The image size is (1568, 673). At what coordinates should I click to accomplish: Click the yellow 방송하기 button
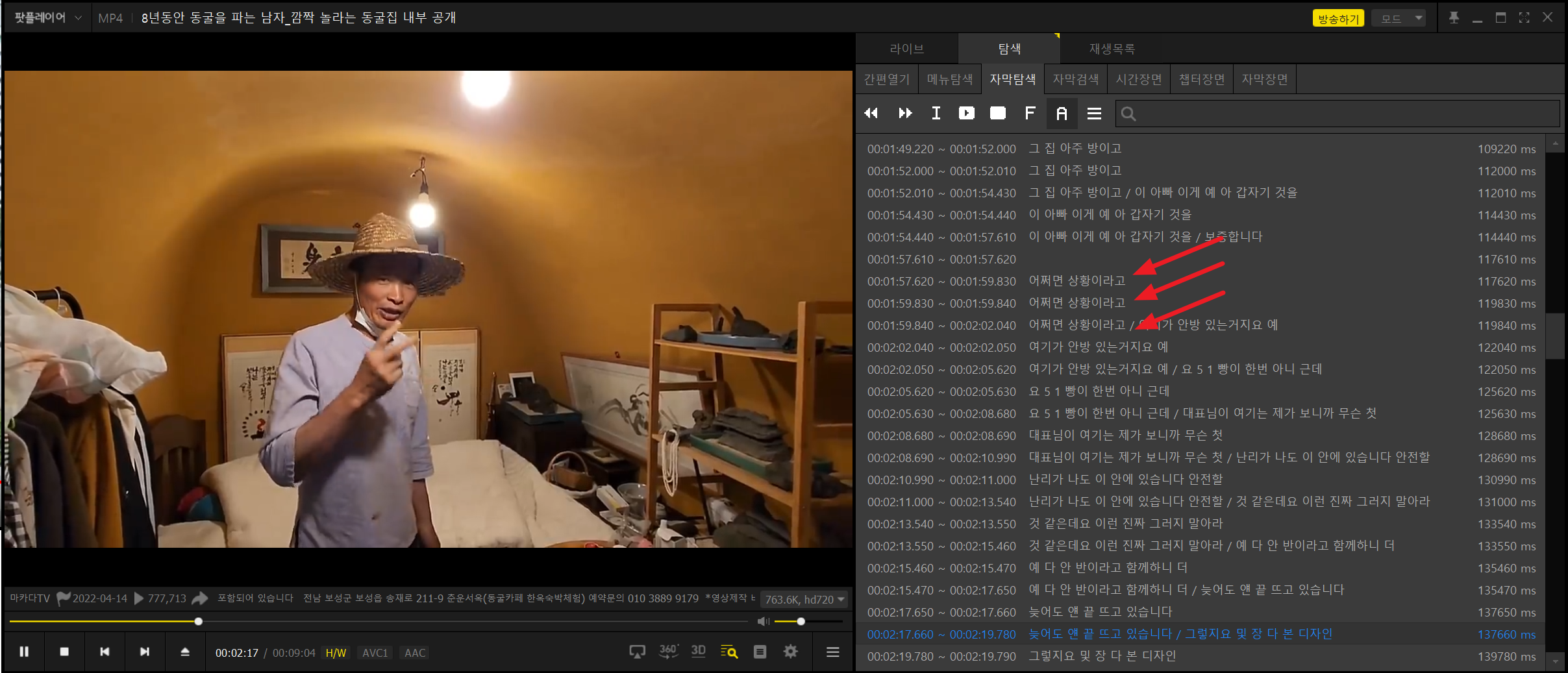click(1338, 18)
